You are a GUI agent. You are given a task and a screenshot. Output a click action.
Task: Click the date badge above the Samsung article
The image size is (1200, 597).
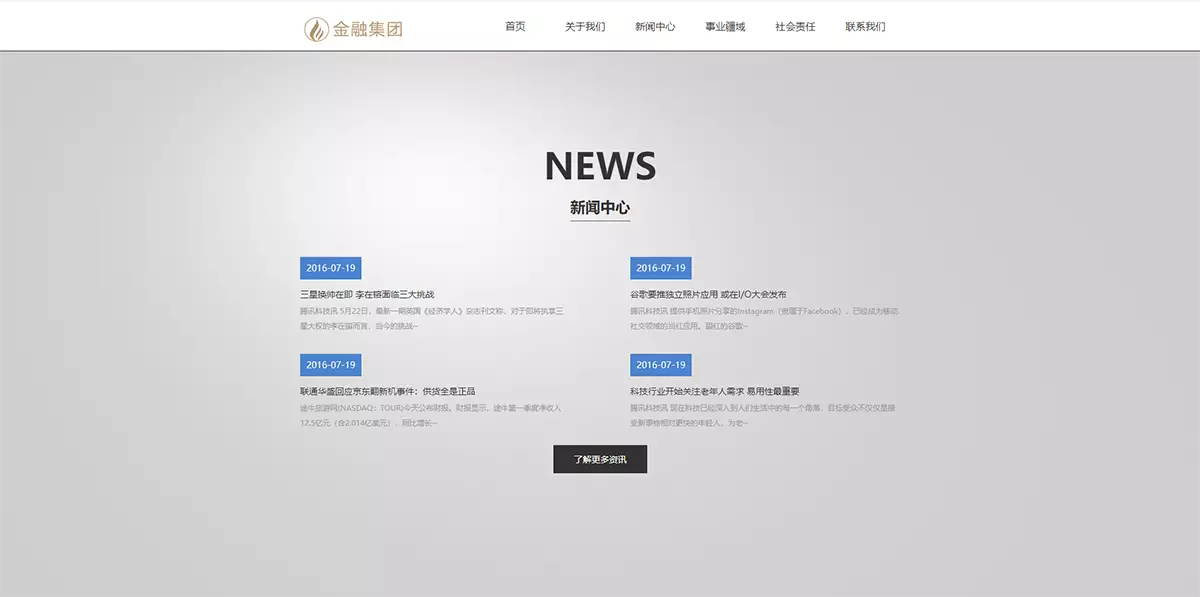(x=331, y=268)
